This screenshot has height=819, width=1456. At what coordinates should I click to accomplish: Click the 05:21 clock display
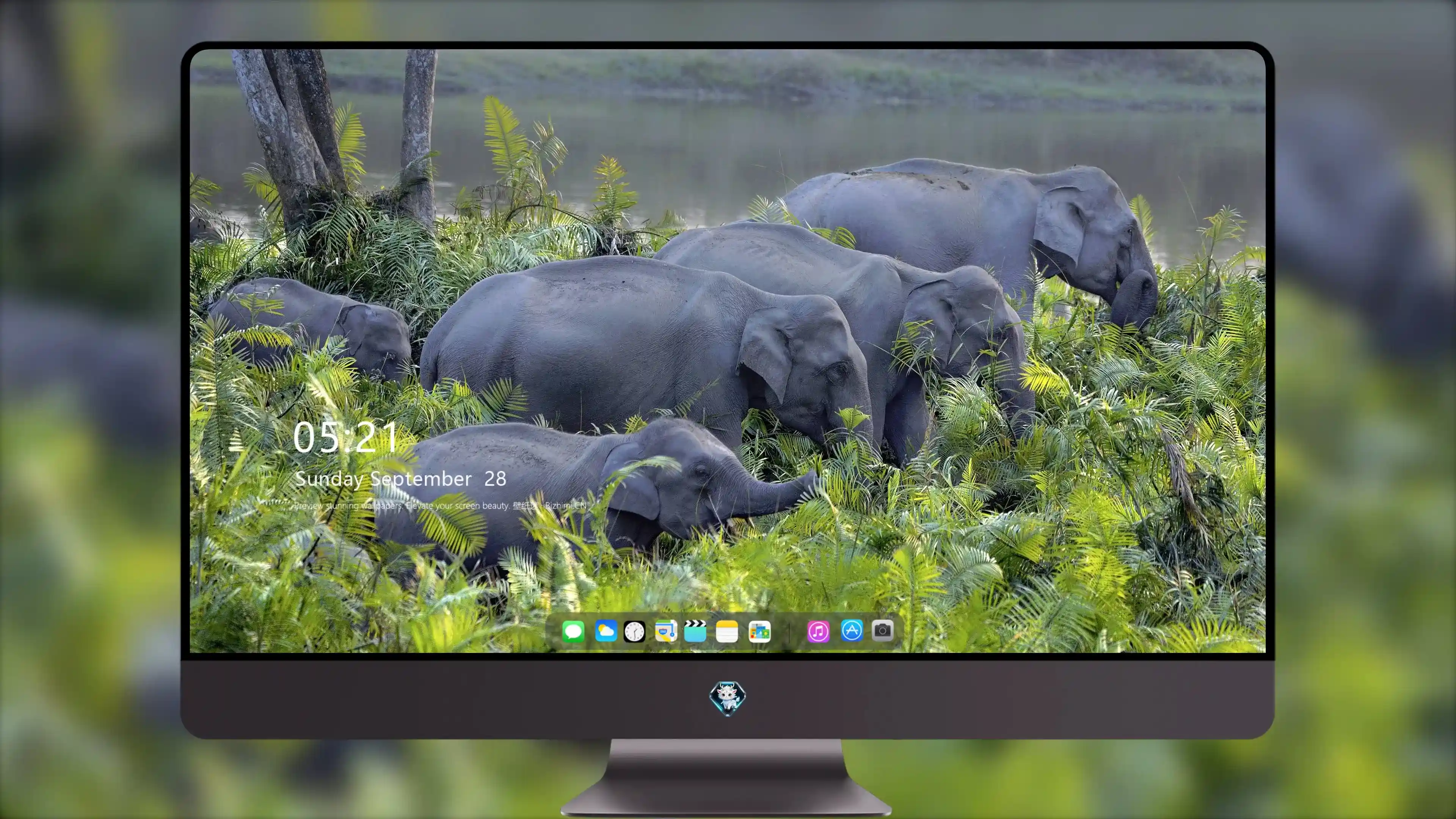click(x=345, y=438)
